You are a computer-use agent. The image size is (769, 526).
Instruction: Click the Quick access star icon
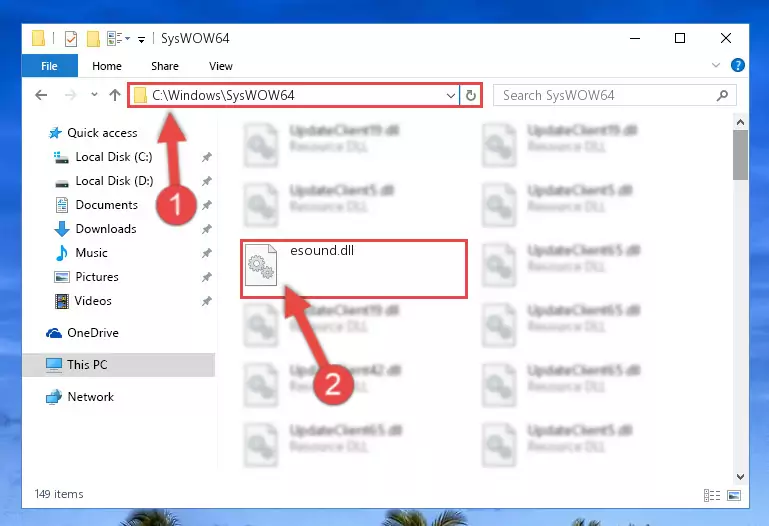tap(55, 133)
